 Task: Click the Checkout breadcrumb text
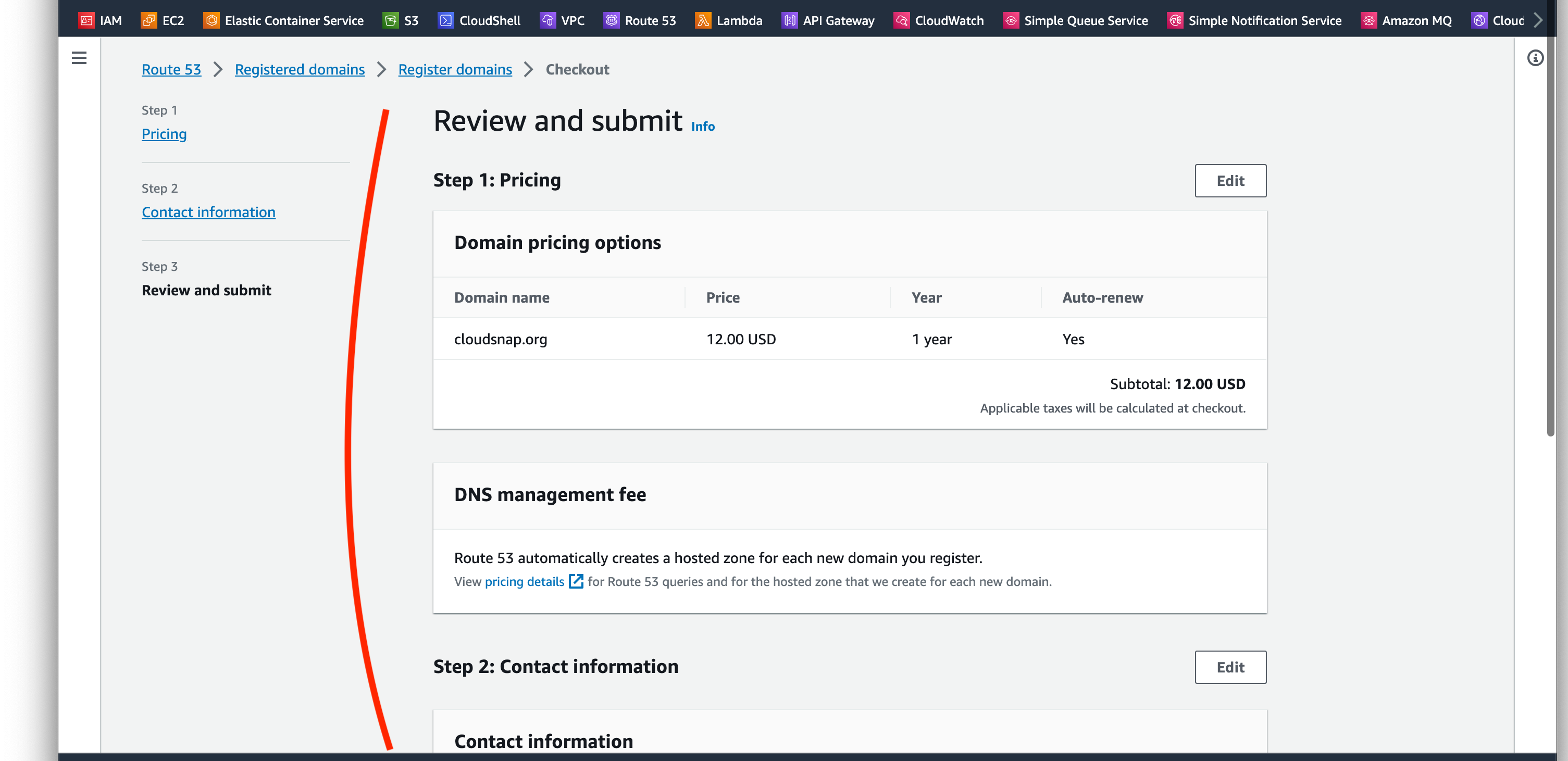click(577, 69)
